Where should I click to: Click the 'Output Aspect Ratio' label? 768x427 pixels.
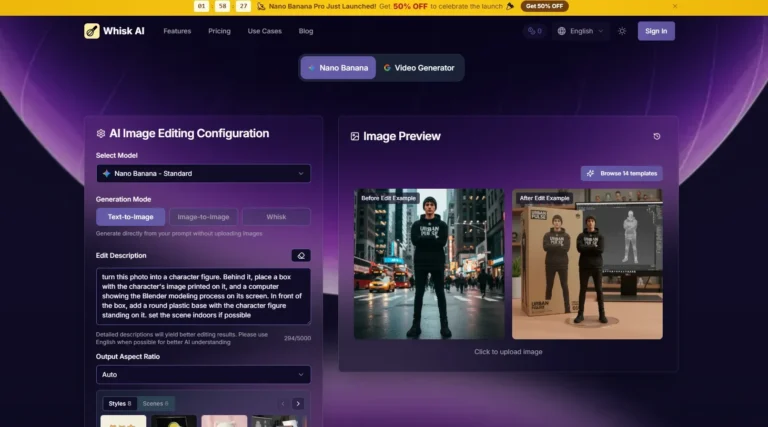click(128, 356)
